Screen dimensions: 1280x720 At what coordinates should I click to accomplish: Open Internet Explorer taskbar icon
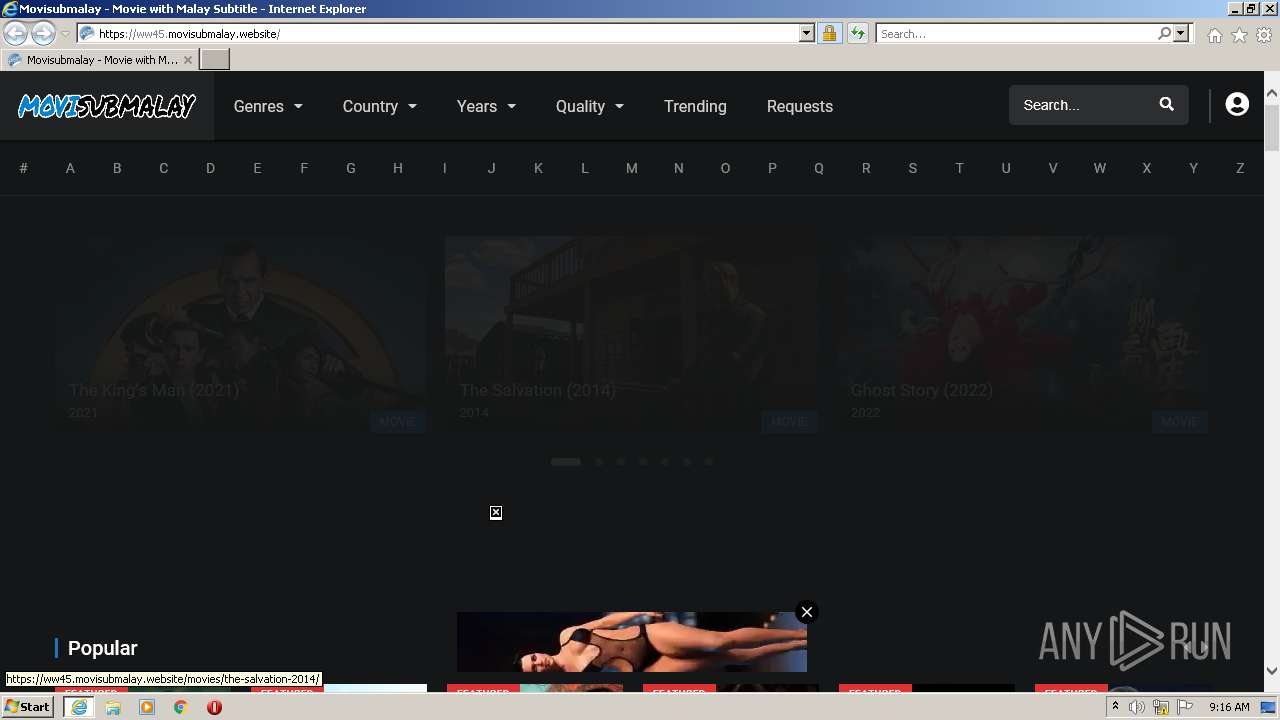coord(79,707)
